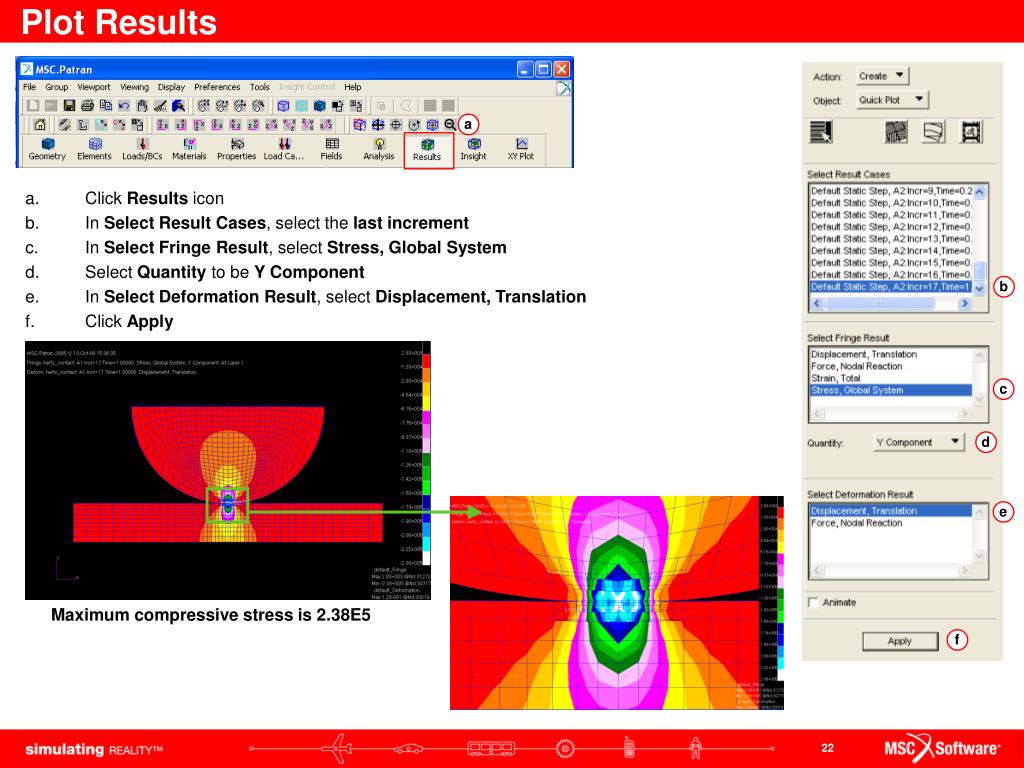This screenshot has width=1024, height=768.
Task: Open the Analysis application icon
Action: [379, 150]
